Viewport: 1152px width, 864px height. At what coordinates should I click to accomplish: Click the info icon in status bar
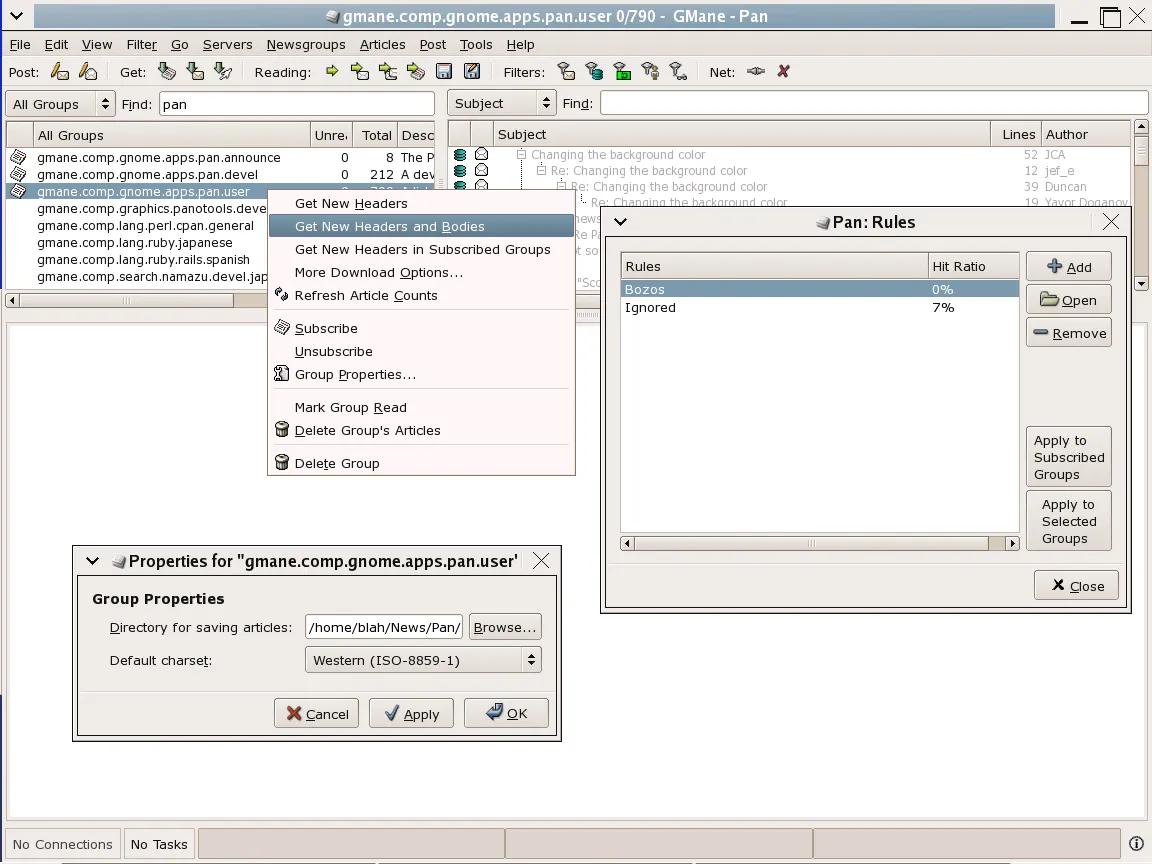[x=1136, y=844]
